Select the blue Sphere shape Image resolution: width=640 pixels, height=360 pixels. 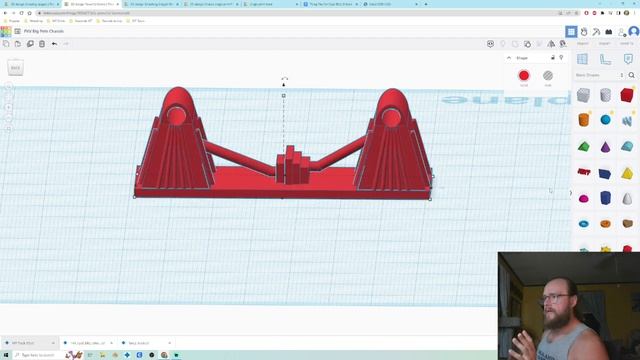[605, 120]
